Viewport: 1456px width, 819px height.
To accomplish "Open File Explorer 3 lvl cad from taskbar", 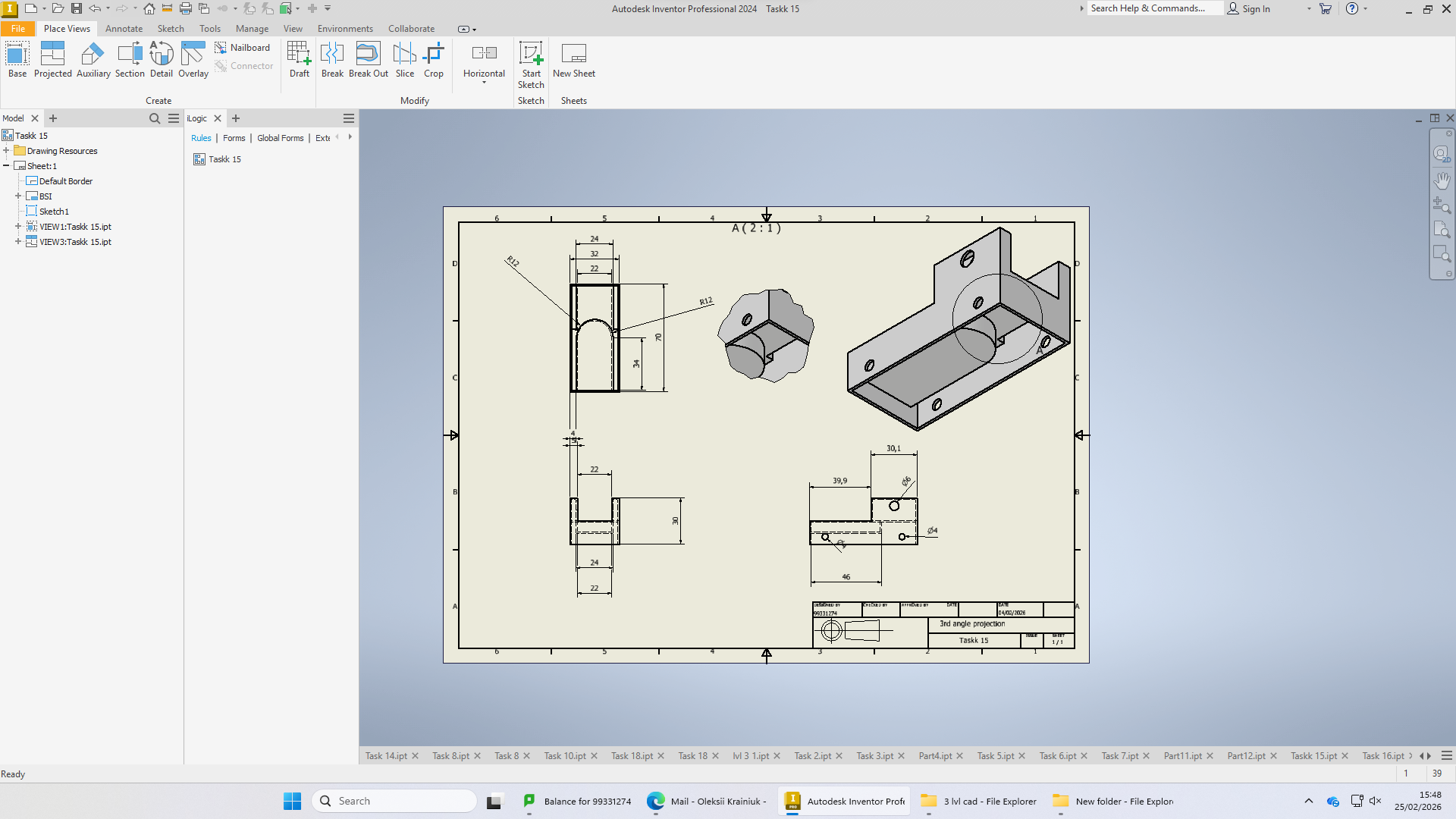I will click(x=978, y=801).
